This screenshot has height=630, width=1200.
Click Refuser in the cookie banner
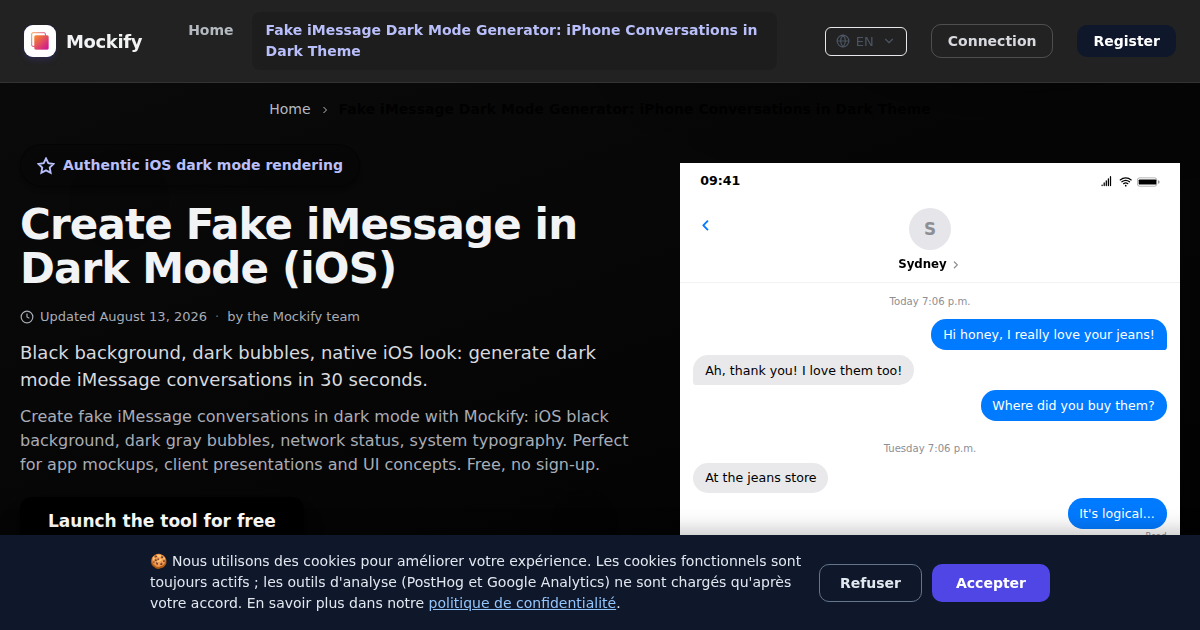(x=870, y=583)
